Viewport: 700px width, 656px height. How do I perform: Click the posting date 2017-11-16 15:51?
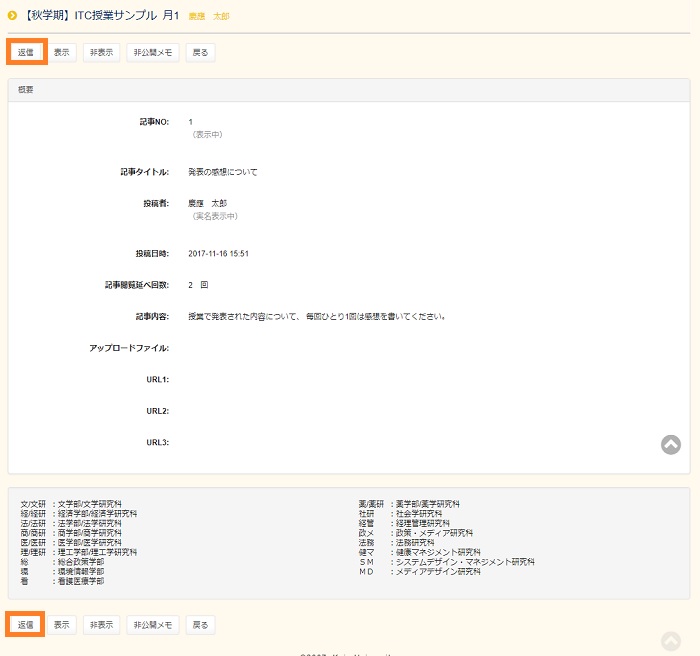[x=218, y=254]
